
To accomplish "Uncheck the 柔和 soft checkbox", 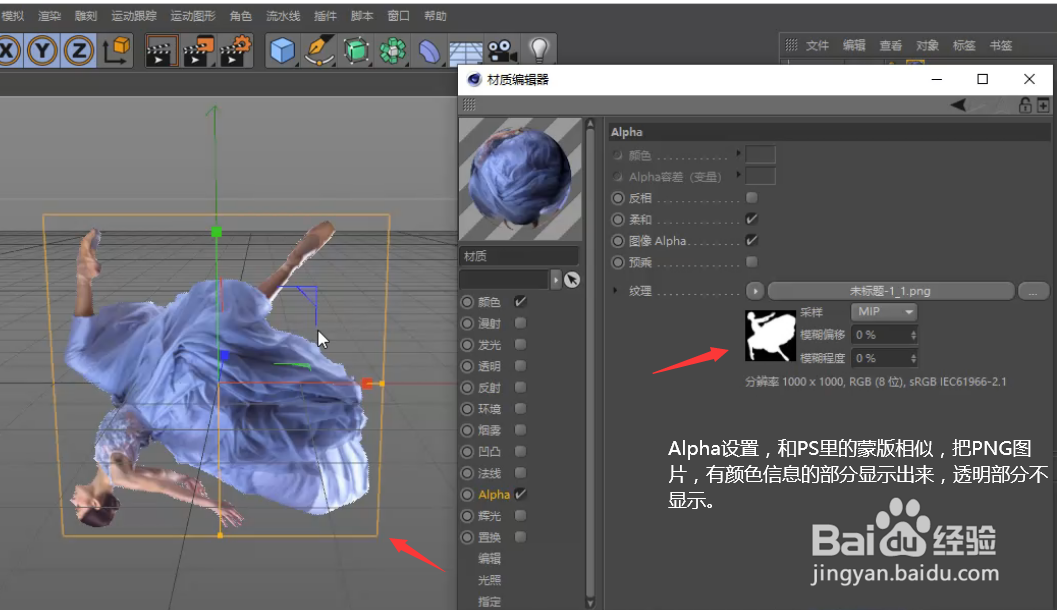I will coord(752,219).
